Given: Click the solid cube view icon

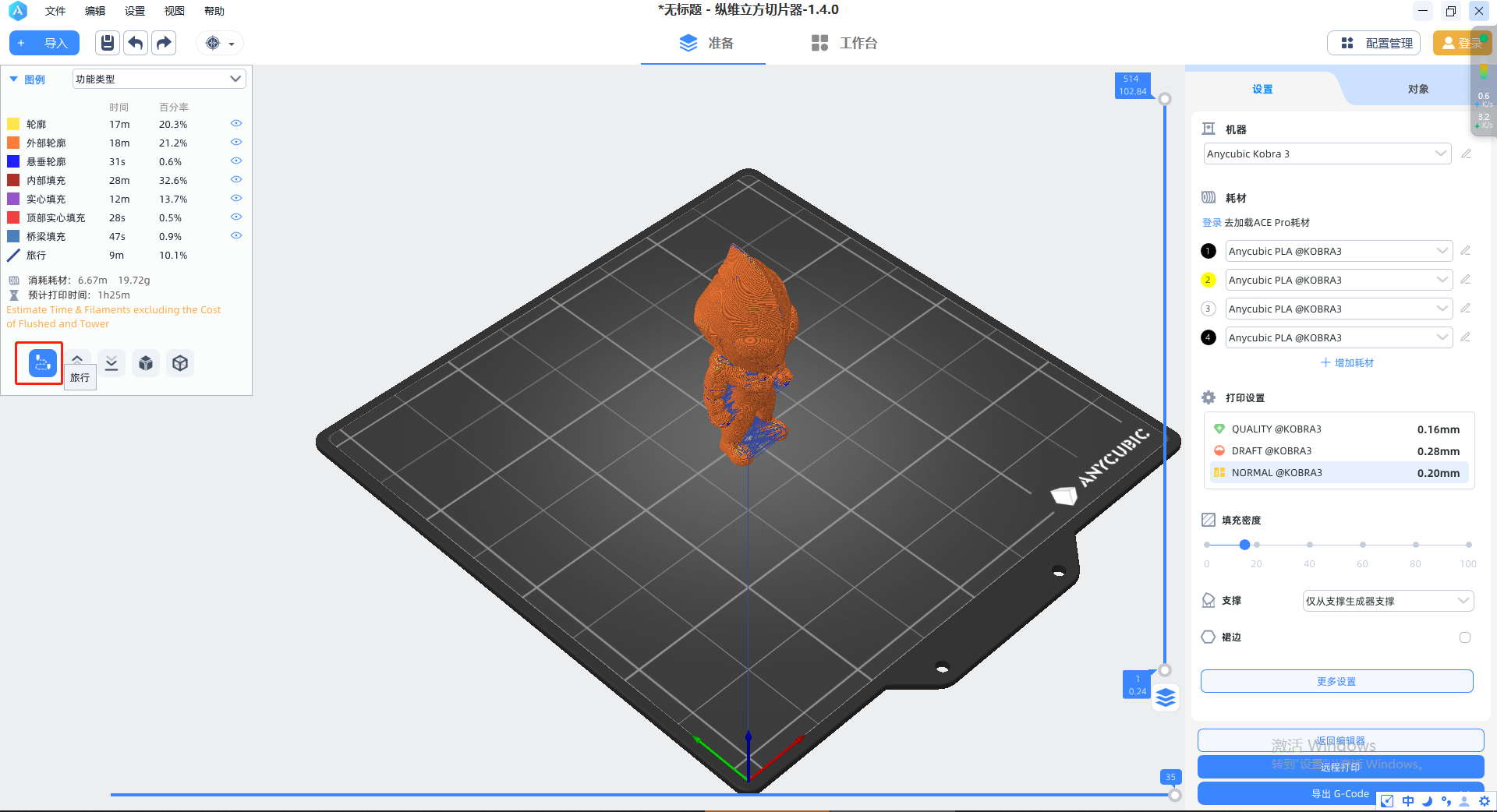Looking at the screenshot, I should pos(146,363).
